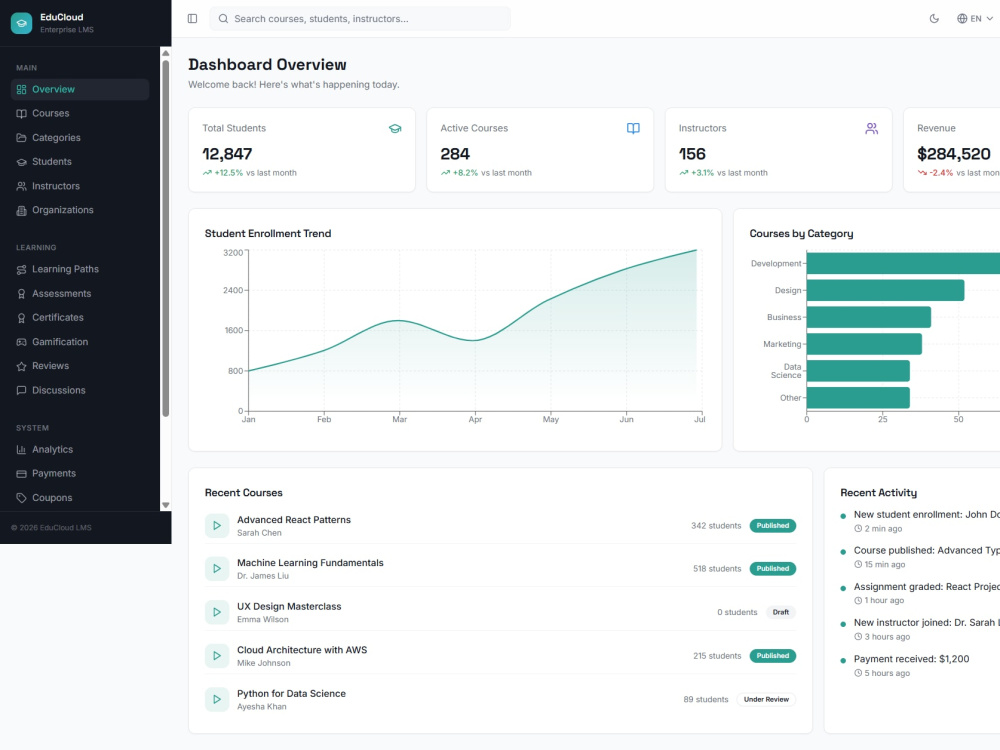Viewport: 1000px width, 750px height.
Task: Click clock icon beside 5 hours ago
Action: (858, 673)
